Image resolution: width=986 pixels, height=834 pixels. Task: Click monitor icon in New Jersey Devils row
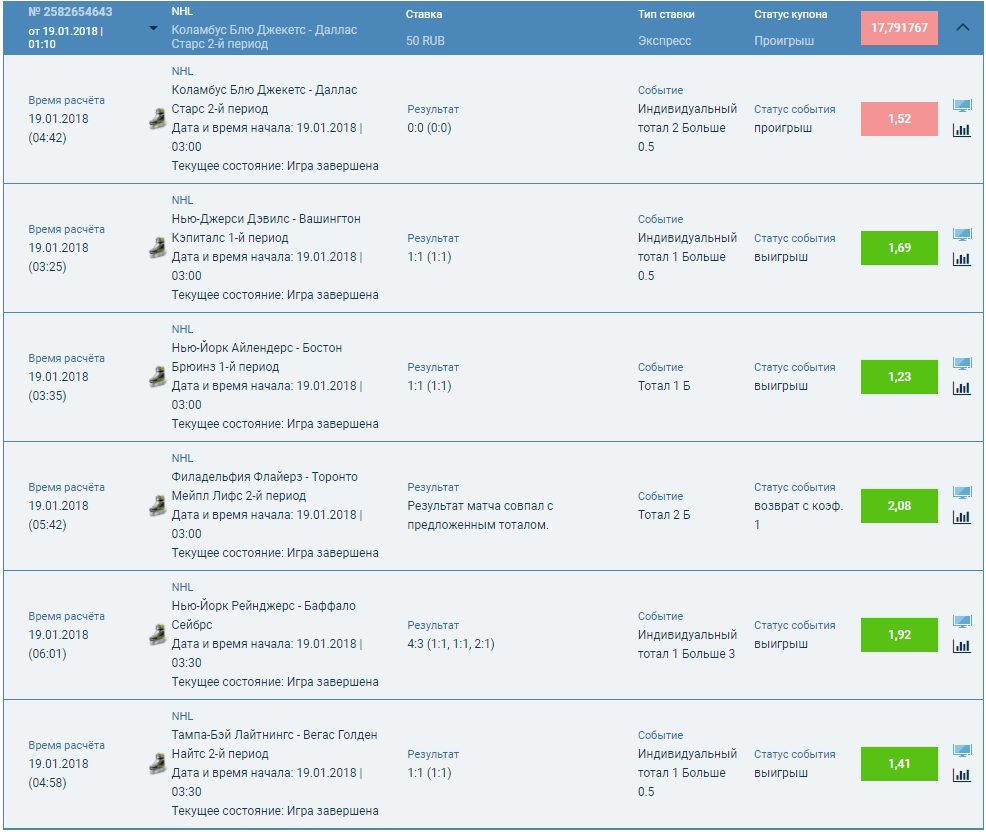(x=961, y=236)
